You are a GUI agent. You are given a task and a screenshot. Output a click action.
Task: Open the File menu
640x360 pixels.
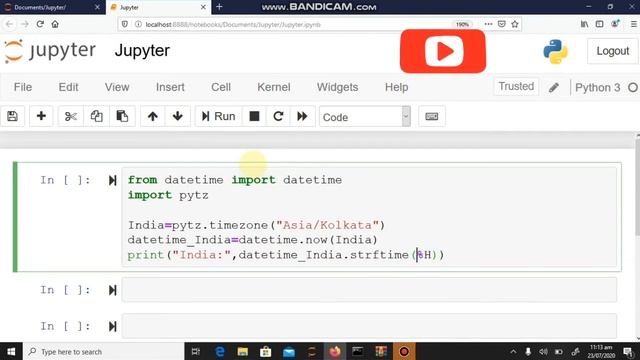[x=23, y=87]
